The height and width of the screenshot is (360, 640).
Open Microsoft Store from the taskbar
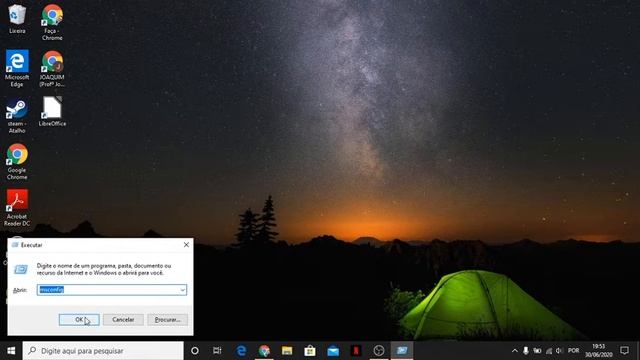click(310, 351)
